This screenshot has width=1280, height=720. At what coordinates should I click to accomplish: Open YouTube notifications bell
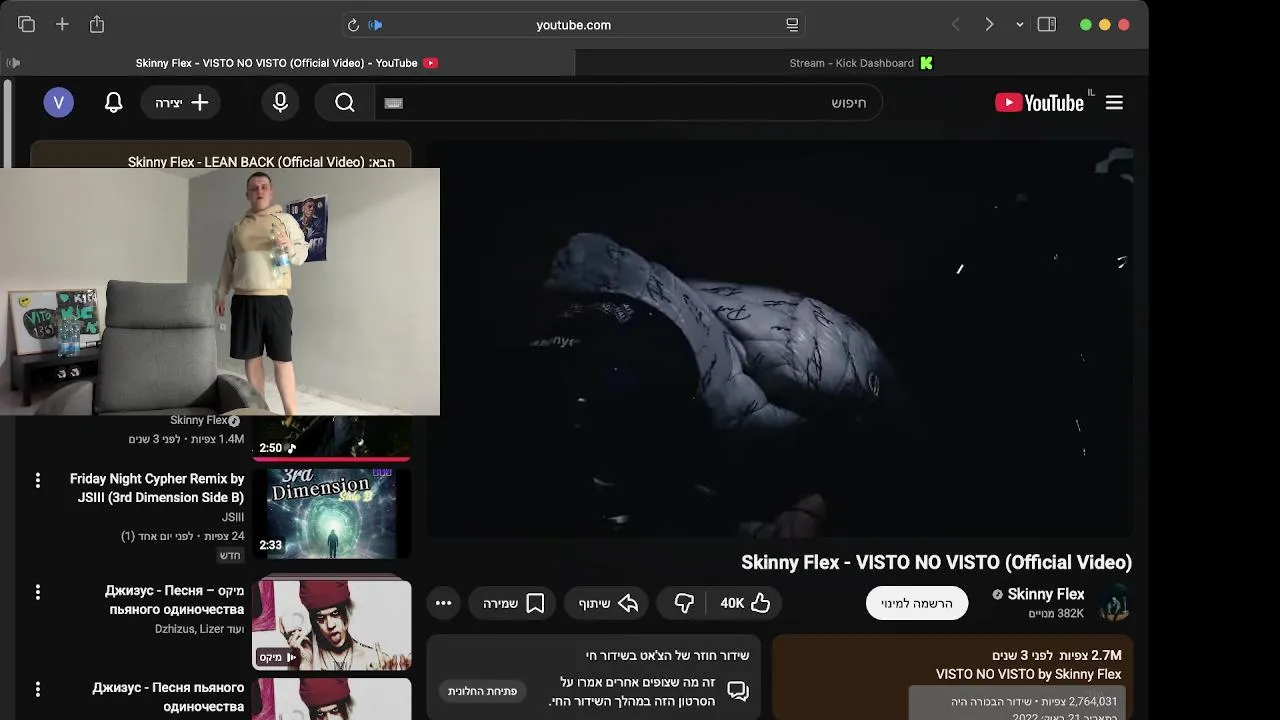pyautogui.click(x=114, y=102)
